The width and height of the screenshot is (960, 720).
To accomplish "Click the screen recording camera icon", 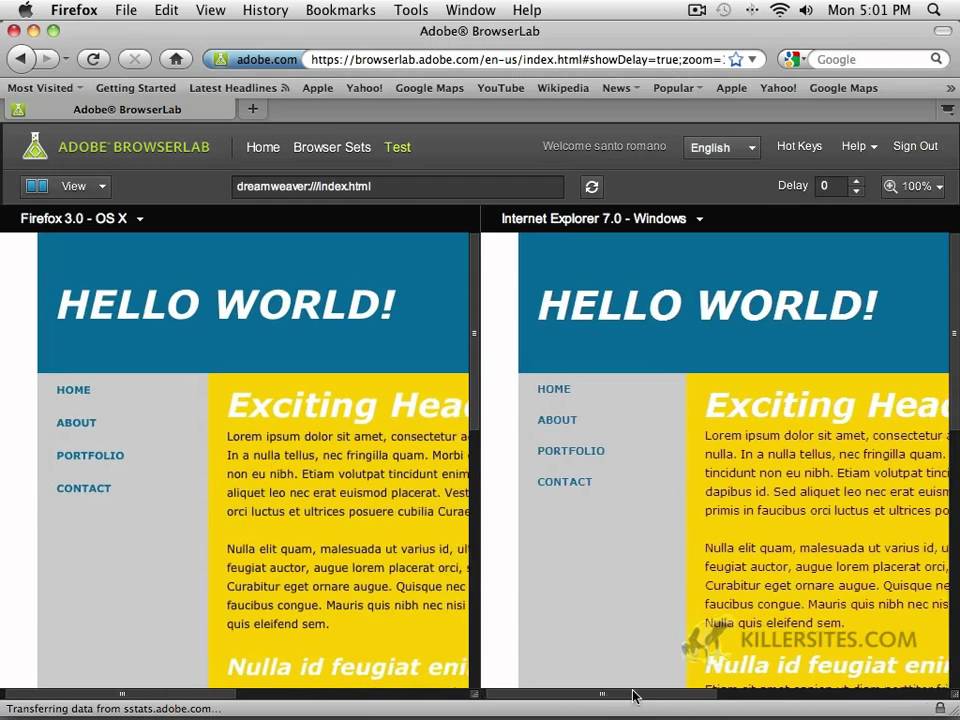I will point(697,10).
